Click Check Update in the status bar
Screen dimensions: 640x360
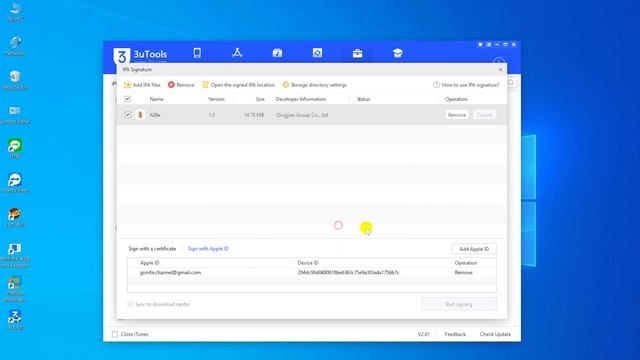pyautogui.click(x=495, y=334)
